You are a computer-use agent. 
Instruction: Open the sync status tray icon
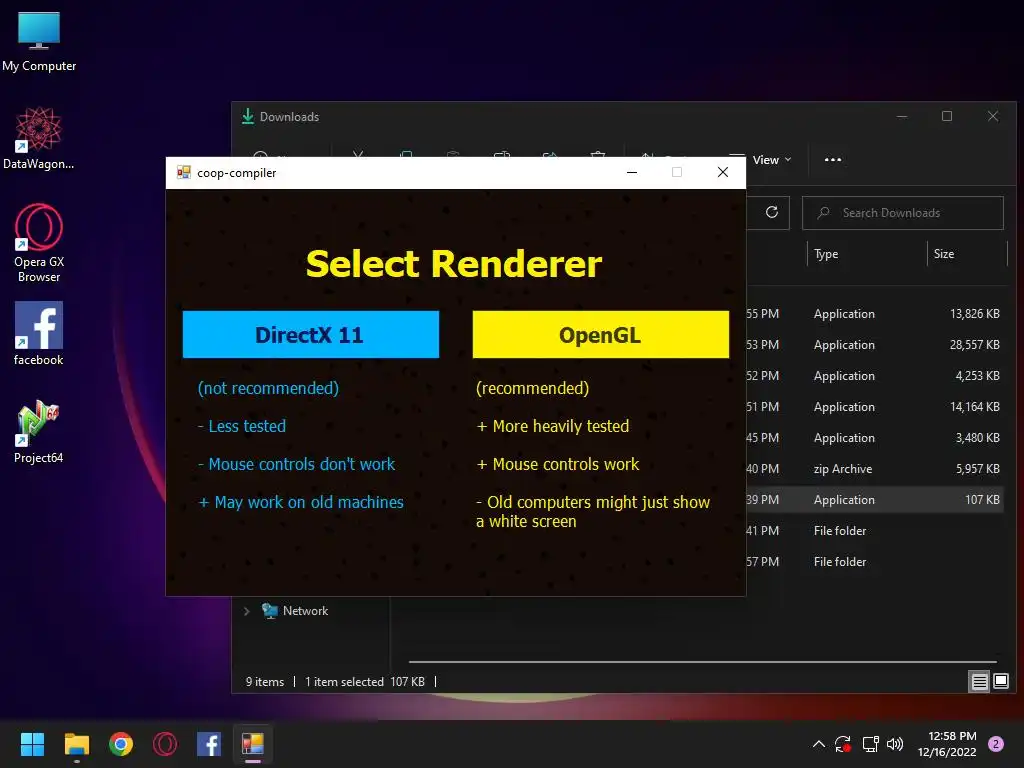coord(843,744)
